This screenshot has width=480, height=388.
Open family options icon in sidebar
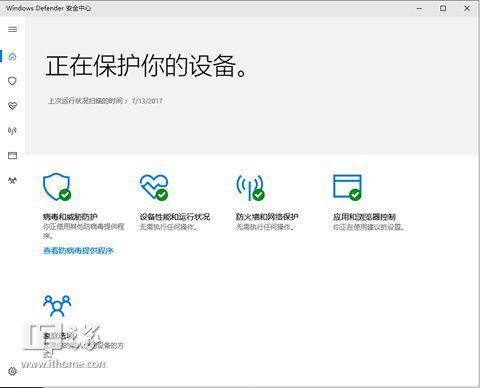pyautogui.click(x=12, y=180)
